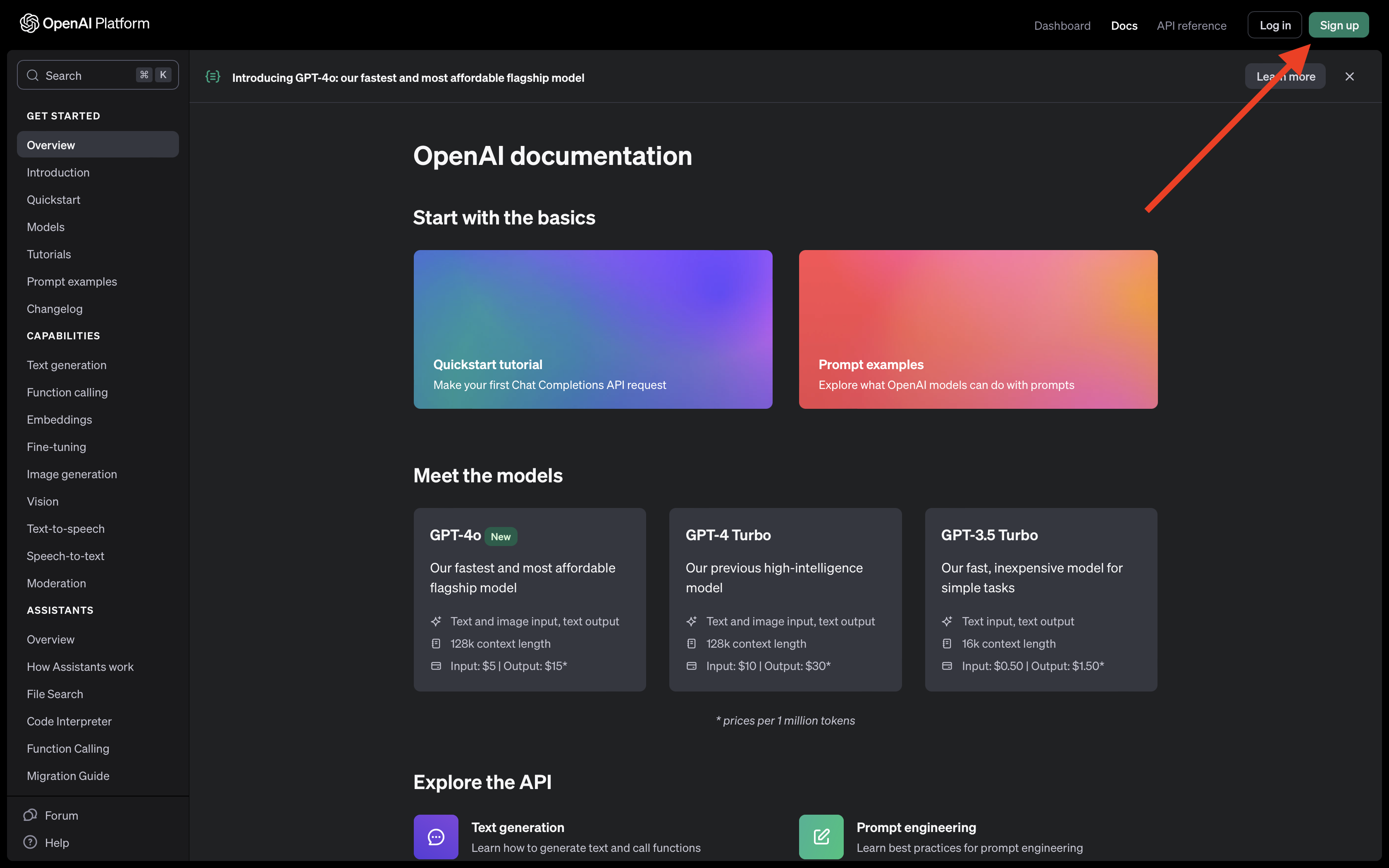The width and height of the screenshot is (1389, 868).
Task: Open the Migration Guide page
Action: (98, 775)
